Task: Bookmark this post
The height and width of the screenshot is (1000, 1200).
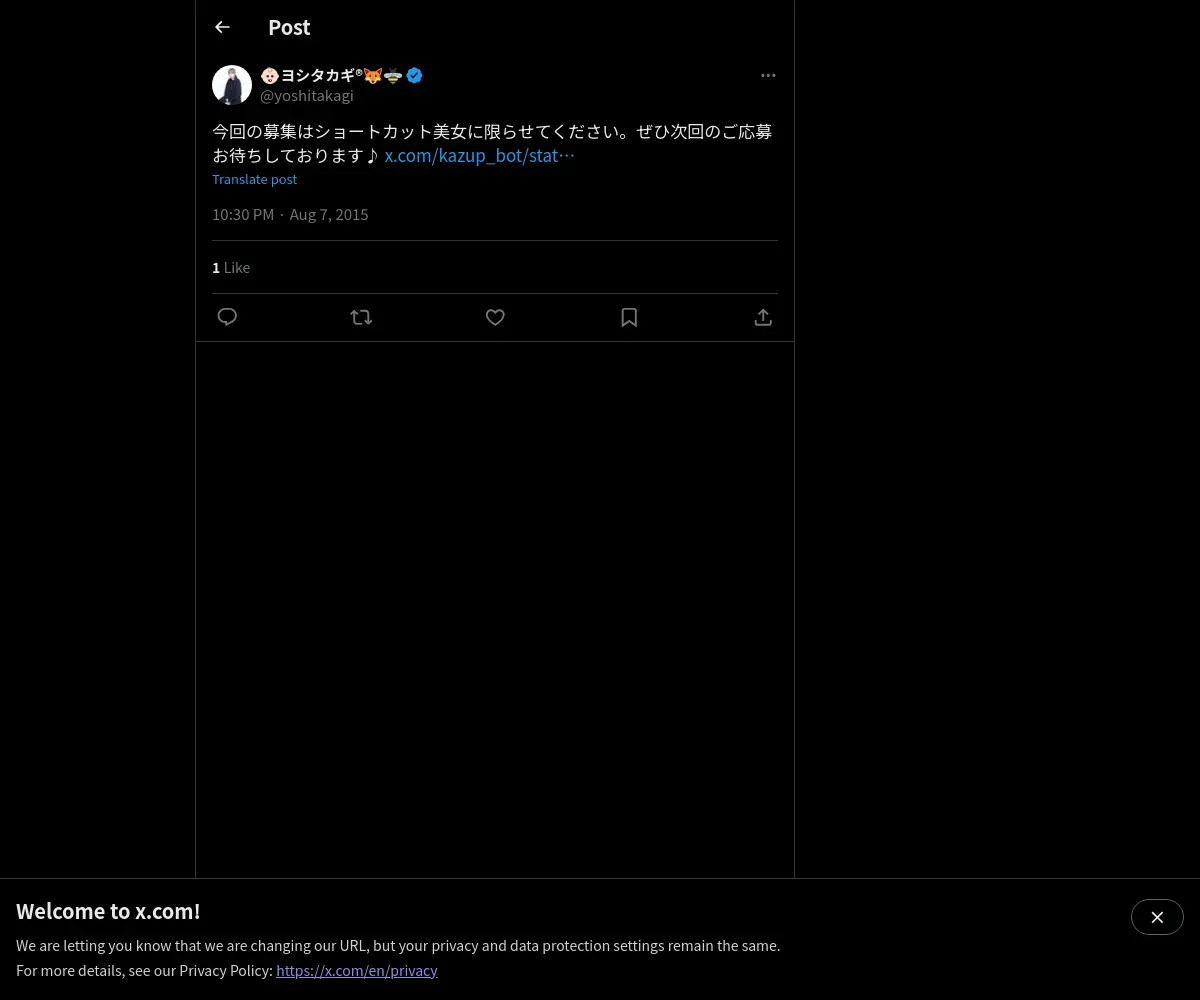Action: click(629, 317)
